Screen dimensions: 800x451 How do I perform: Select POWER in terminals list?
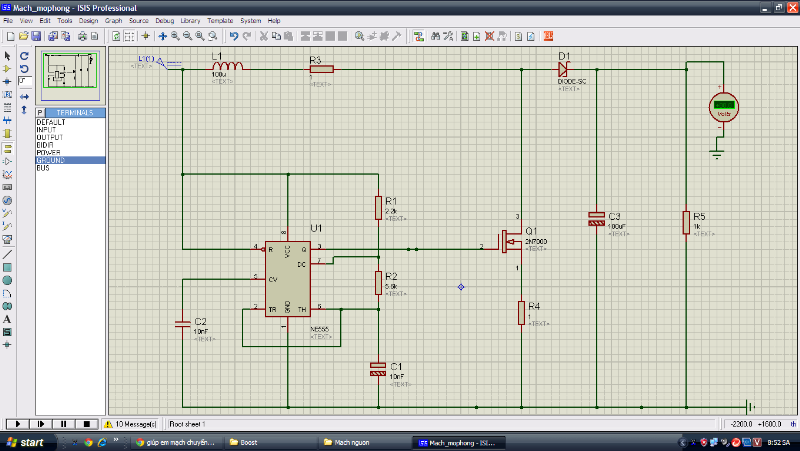(x=49, y=152)
